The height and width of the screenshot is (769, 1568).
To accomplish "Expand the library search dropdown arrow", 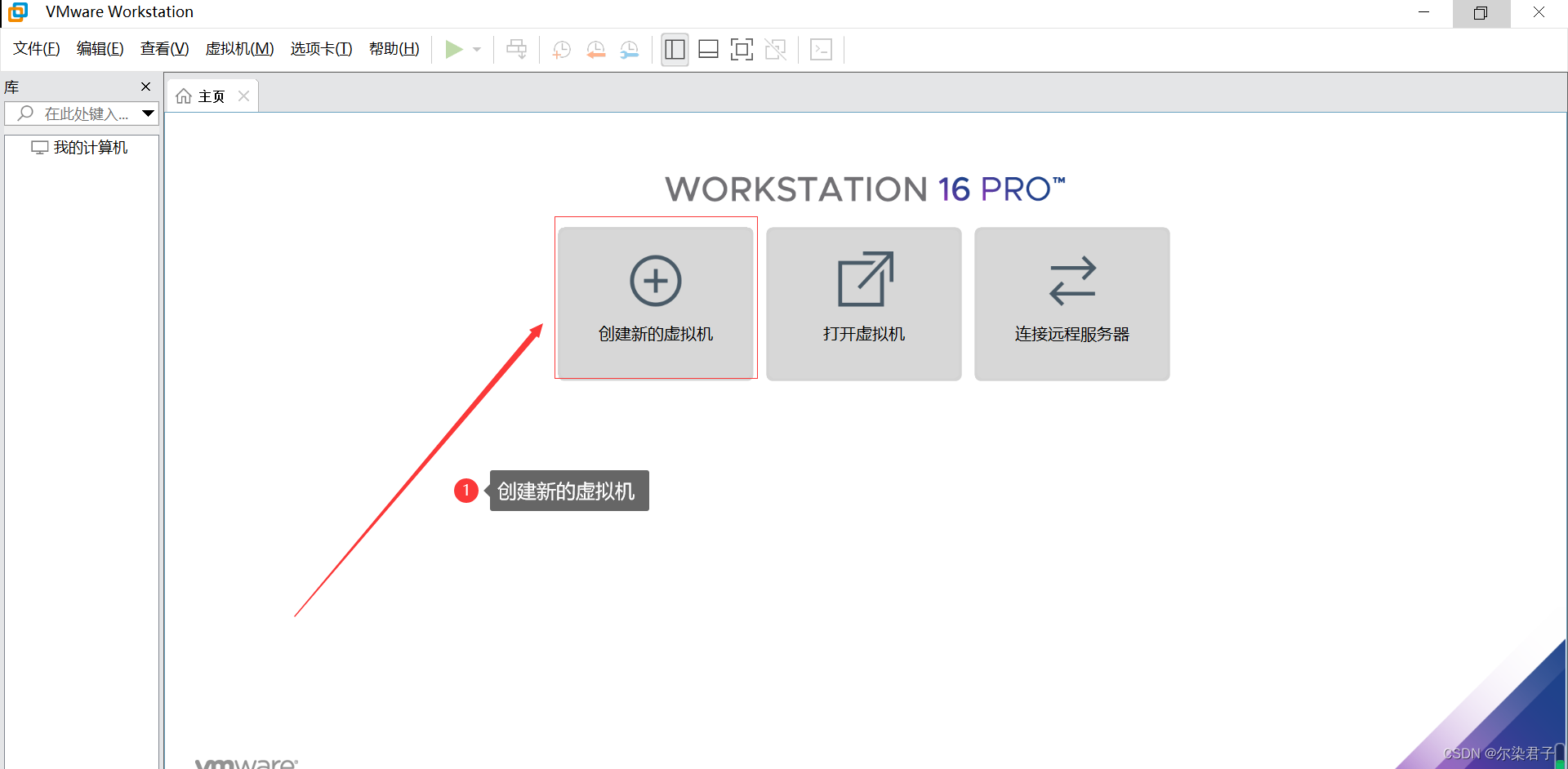I will click(149, 113).
